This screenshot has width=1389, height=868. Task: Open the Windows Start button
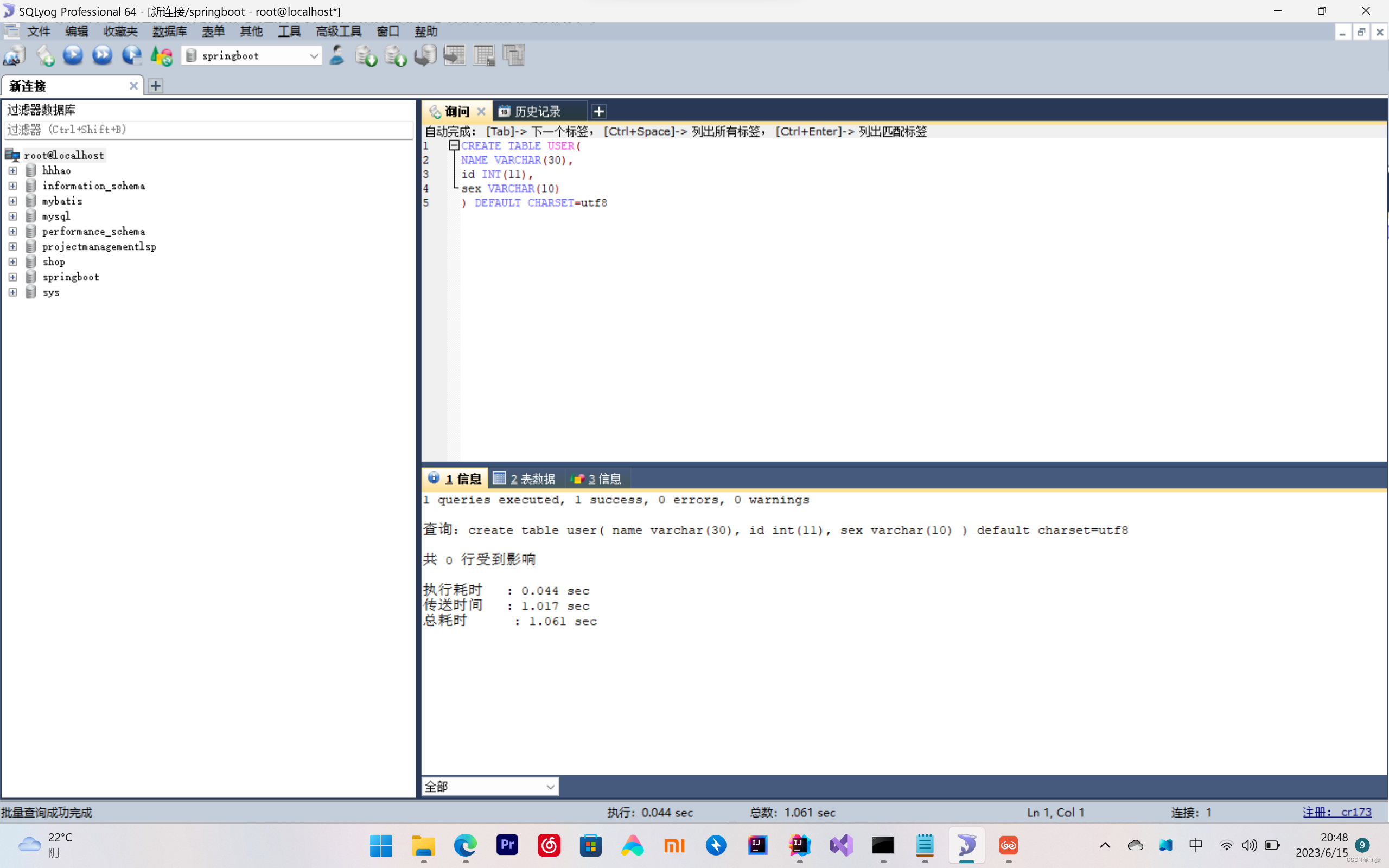click(x=381, y=845)
